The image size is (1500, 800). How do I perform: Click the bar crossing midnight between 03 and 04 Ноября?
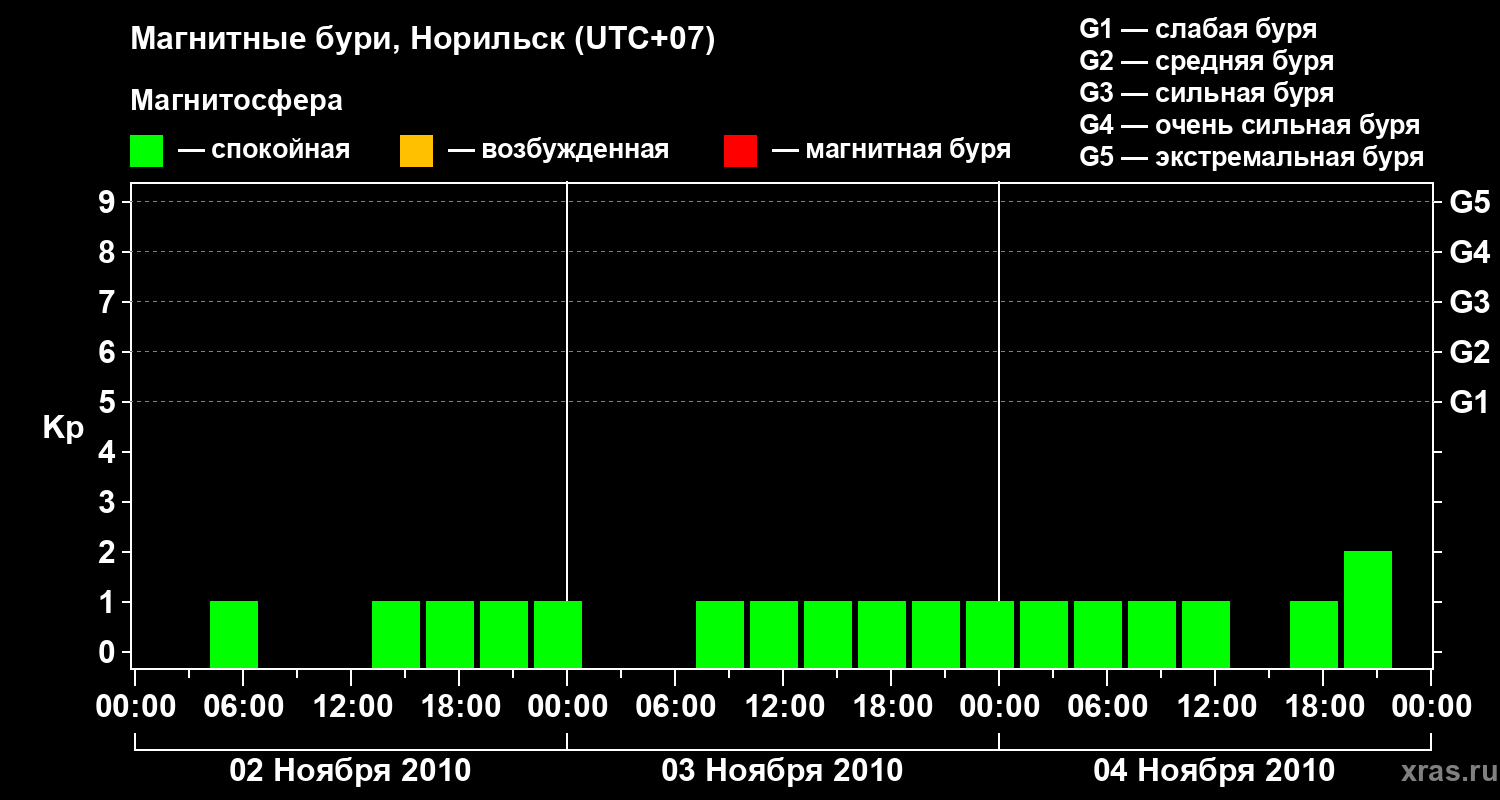coord(990,634)
